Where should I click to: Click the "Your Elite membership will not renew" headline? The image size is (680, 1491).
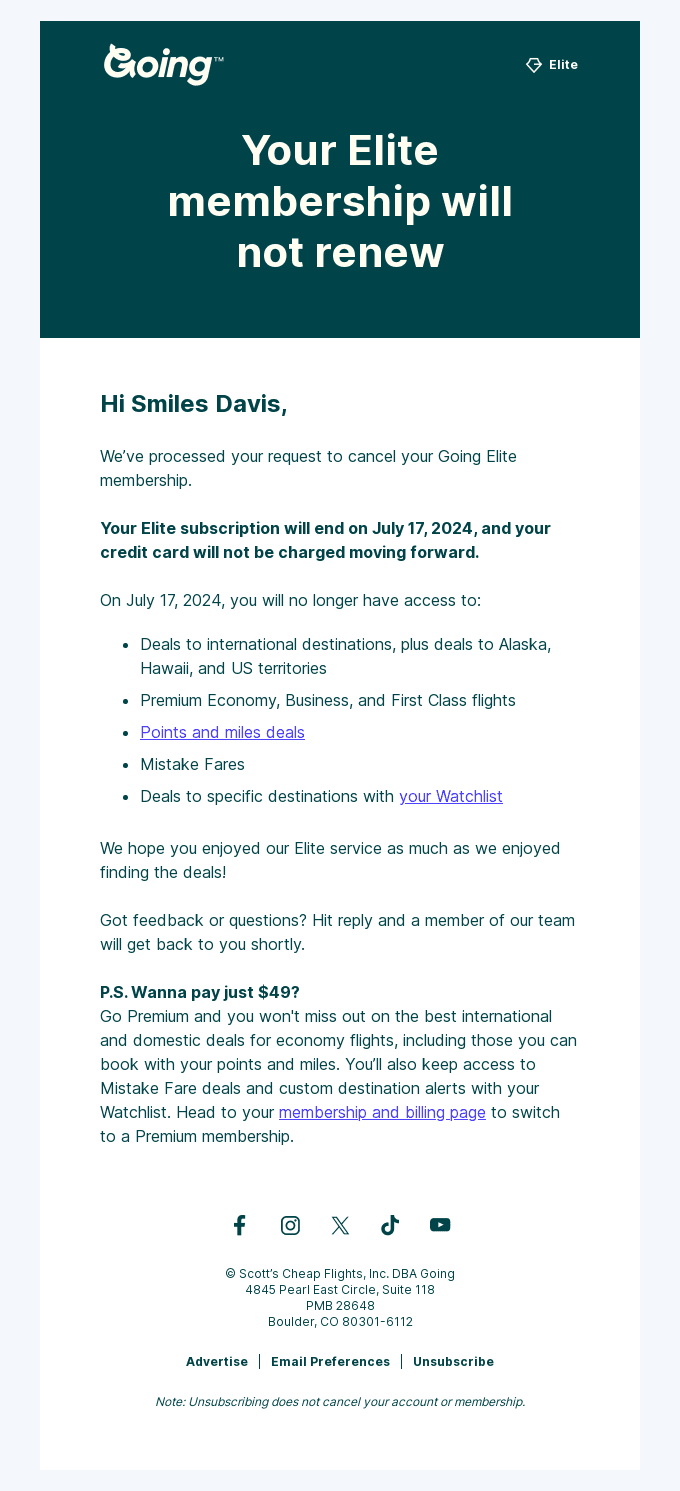click(340, 201)
